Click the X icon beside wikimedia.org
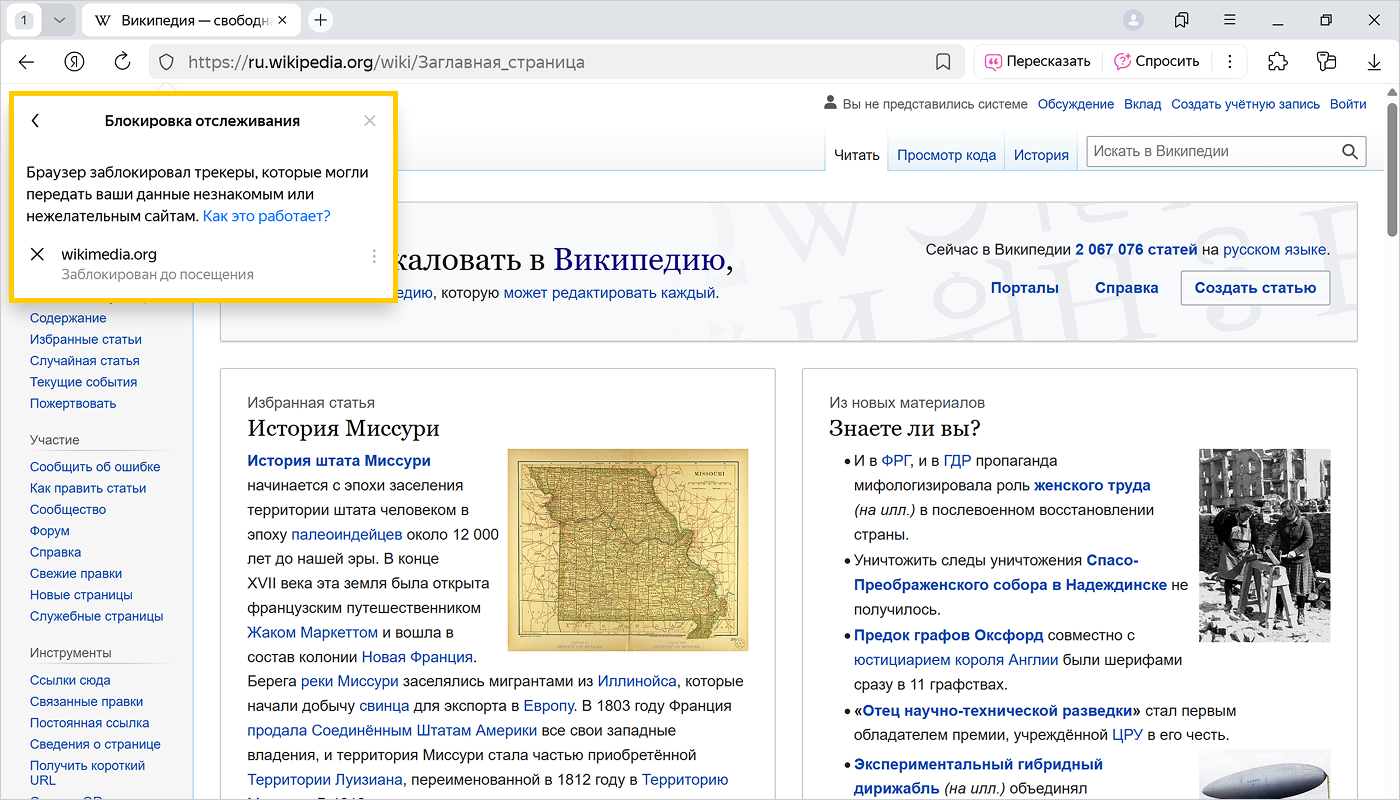The height and width of the screenshot is (800, 1400). (x=37, y=254)
